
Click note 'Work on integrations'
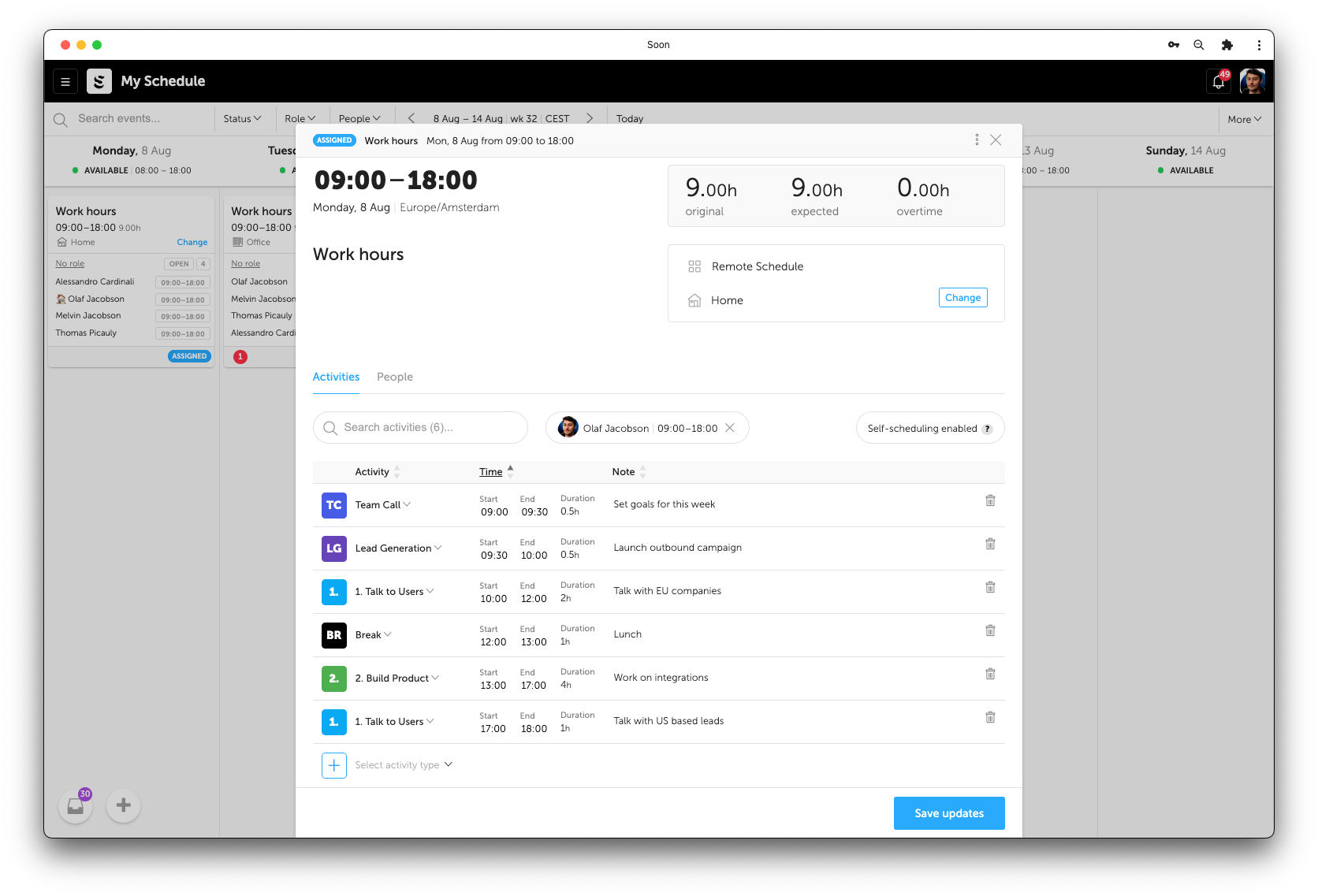coord(661,678)
